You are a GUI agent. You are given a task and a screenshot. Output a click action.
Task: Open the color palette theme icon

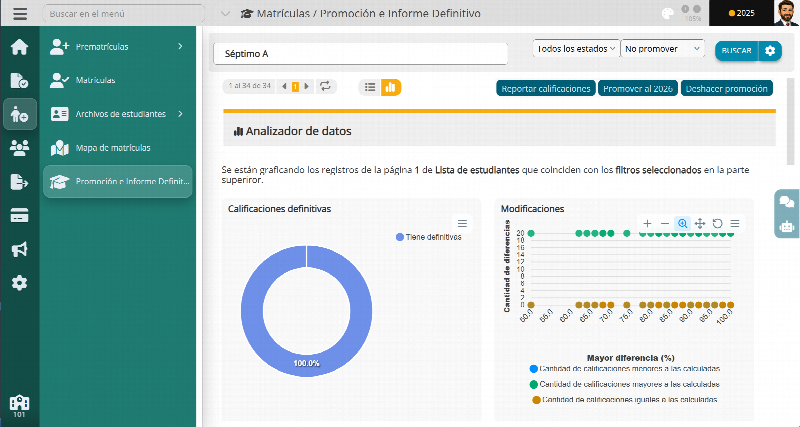pos(667,14)
